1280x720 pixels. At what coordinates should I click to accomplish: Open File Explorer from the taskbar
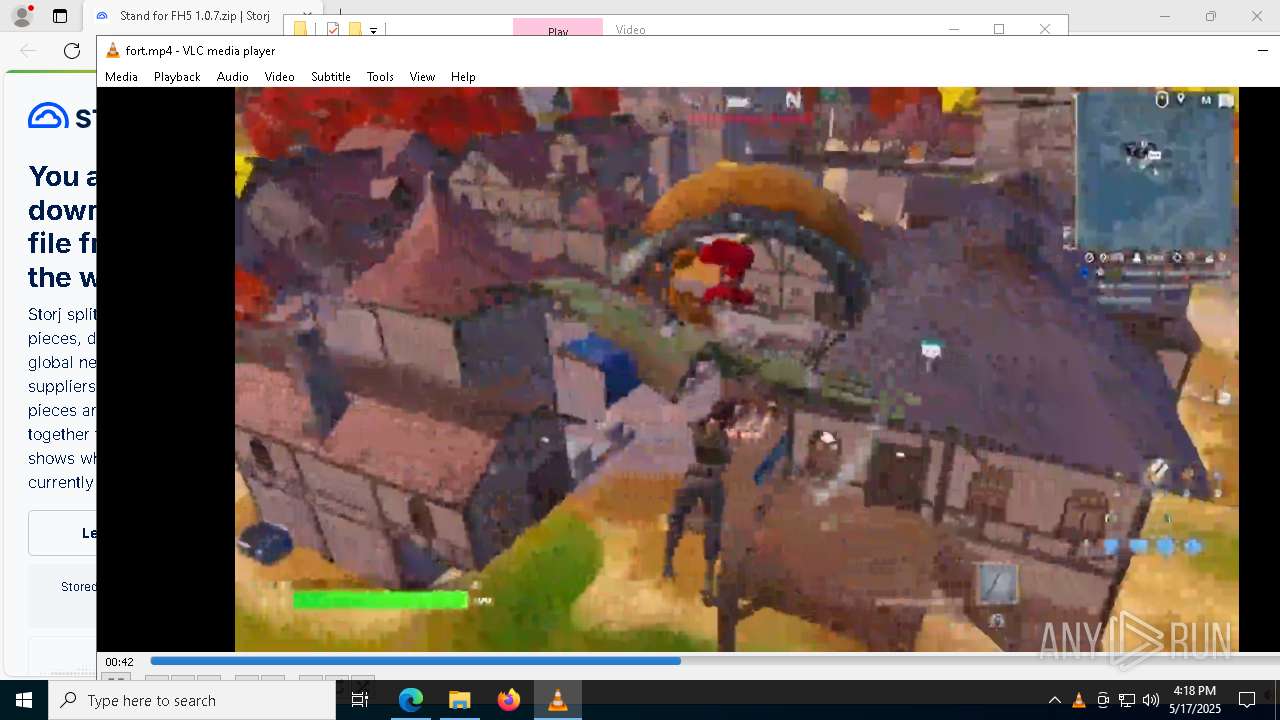tap(459, 700)
